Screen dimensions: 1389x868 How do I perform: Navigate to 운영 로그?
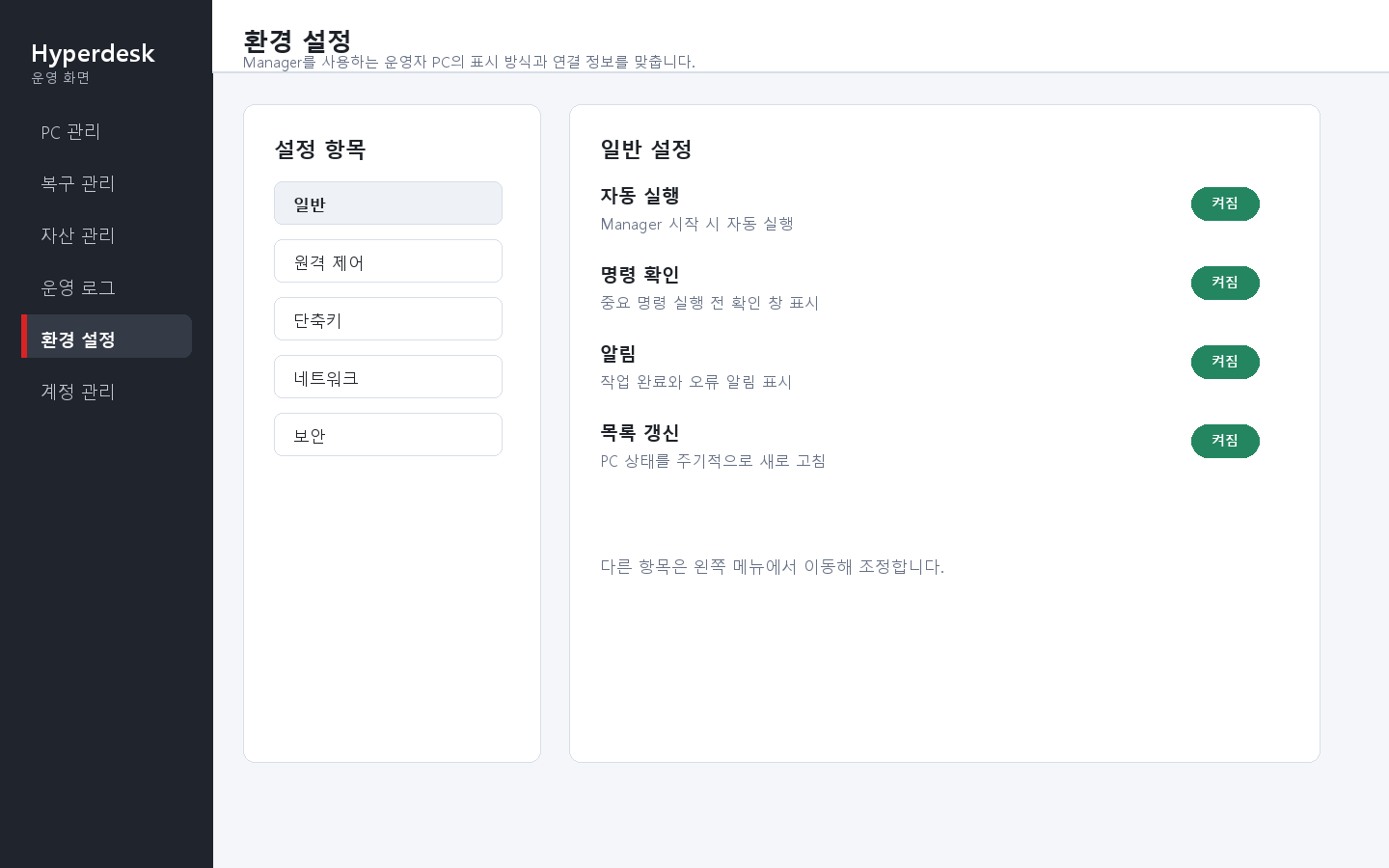pyautogui.click(x=106, y=287)
